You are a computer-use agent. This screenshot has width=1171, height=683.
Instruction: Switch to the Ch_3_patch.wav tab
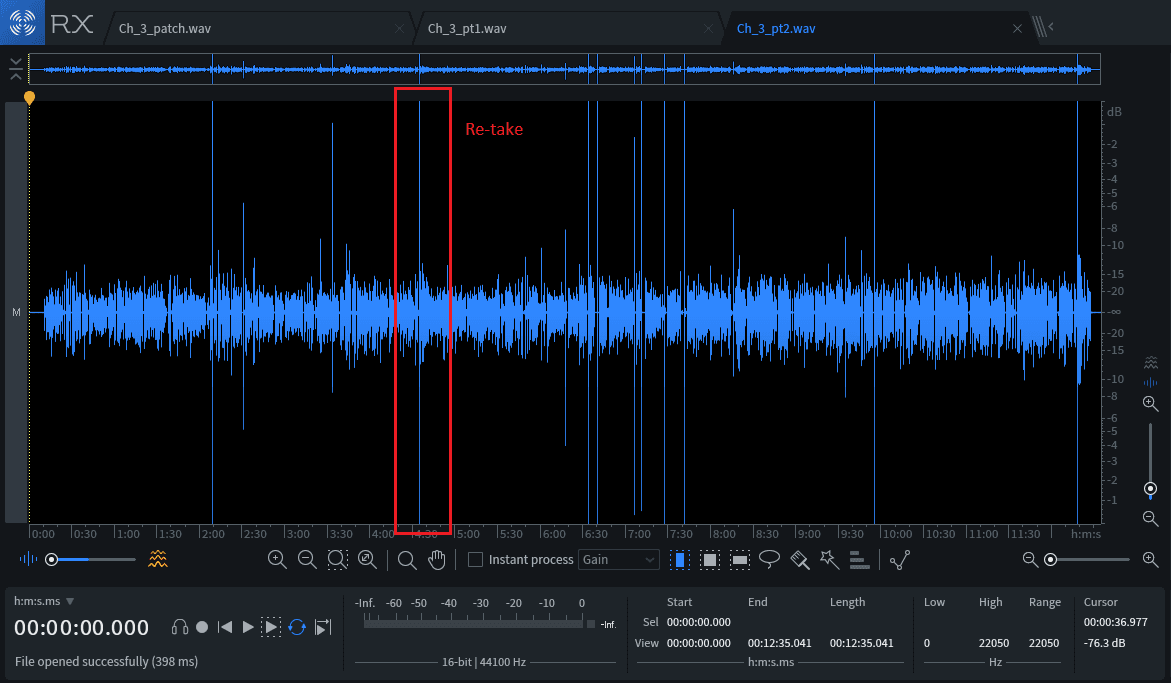click(x=164, y=28)
